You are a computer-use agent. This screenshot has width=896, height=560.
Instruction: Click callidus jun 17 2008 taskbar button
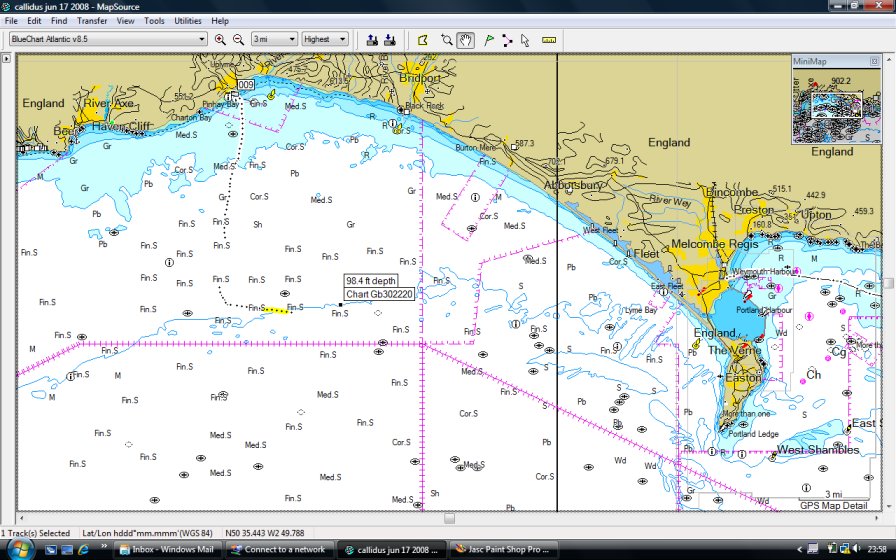(390, 550)
